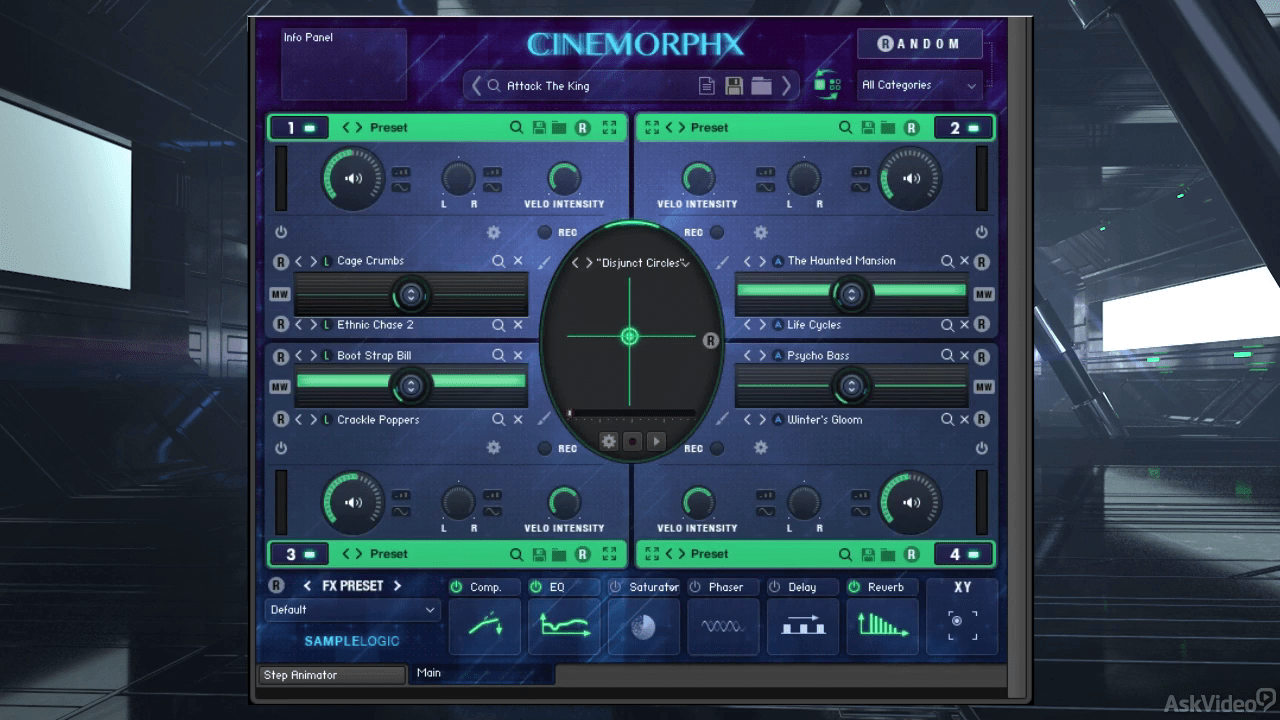
Task: Open core 1 settings gear
Action: click(493, 232)
